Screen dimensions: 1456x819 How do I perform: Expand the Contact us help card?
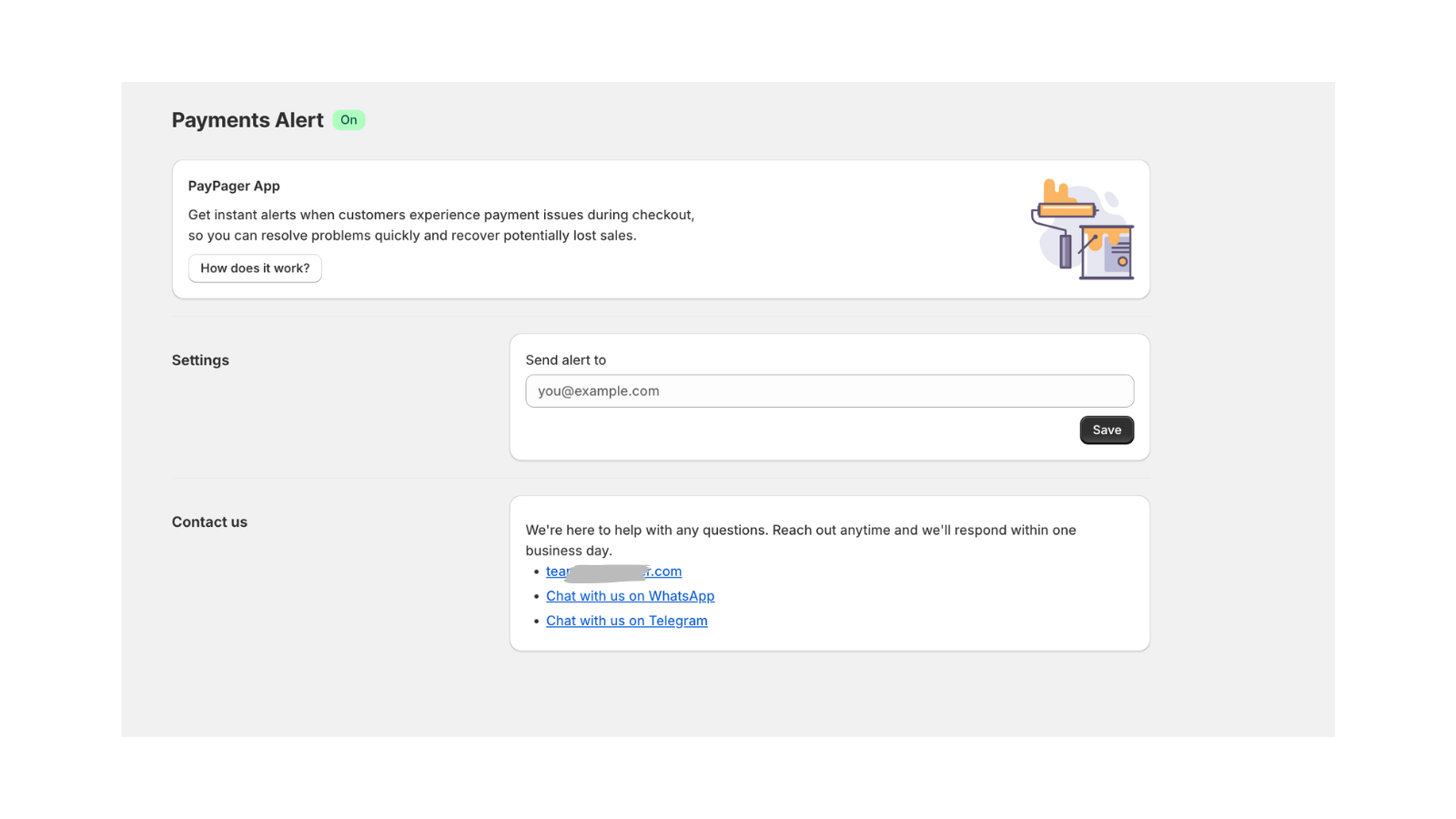(829, 572)
